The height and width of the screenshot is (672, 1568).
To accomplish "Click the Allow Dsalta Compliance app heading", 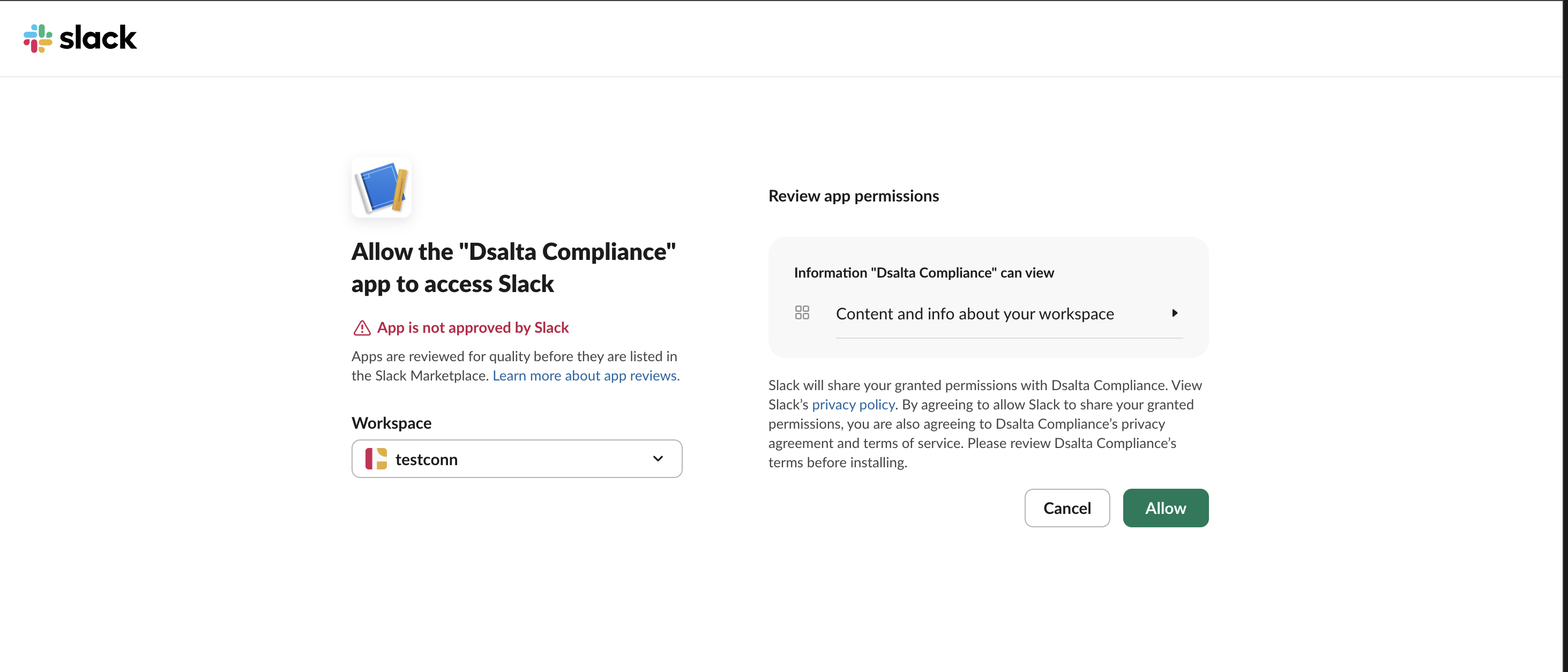I will [514, 268].
